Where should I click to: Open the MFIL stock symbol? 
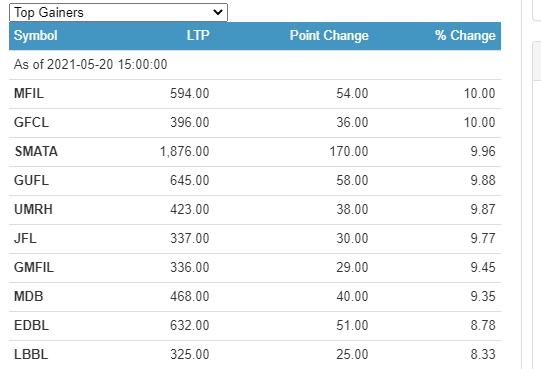coord(29,94)
